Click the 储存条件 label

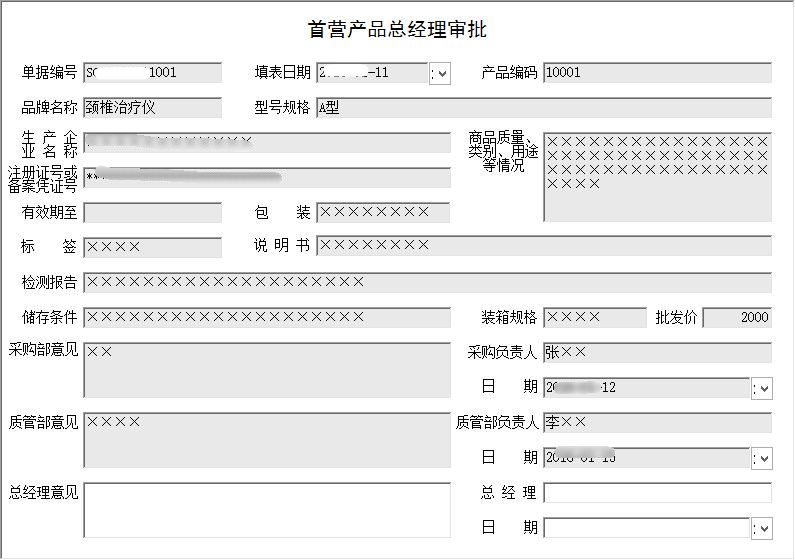[x=49, y=317]
